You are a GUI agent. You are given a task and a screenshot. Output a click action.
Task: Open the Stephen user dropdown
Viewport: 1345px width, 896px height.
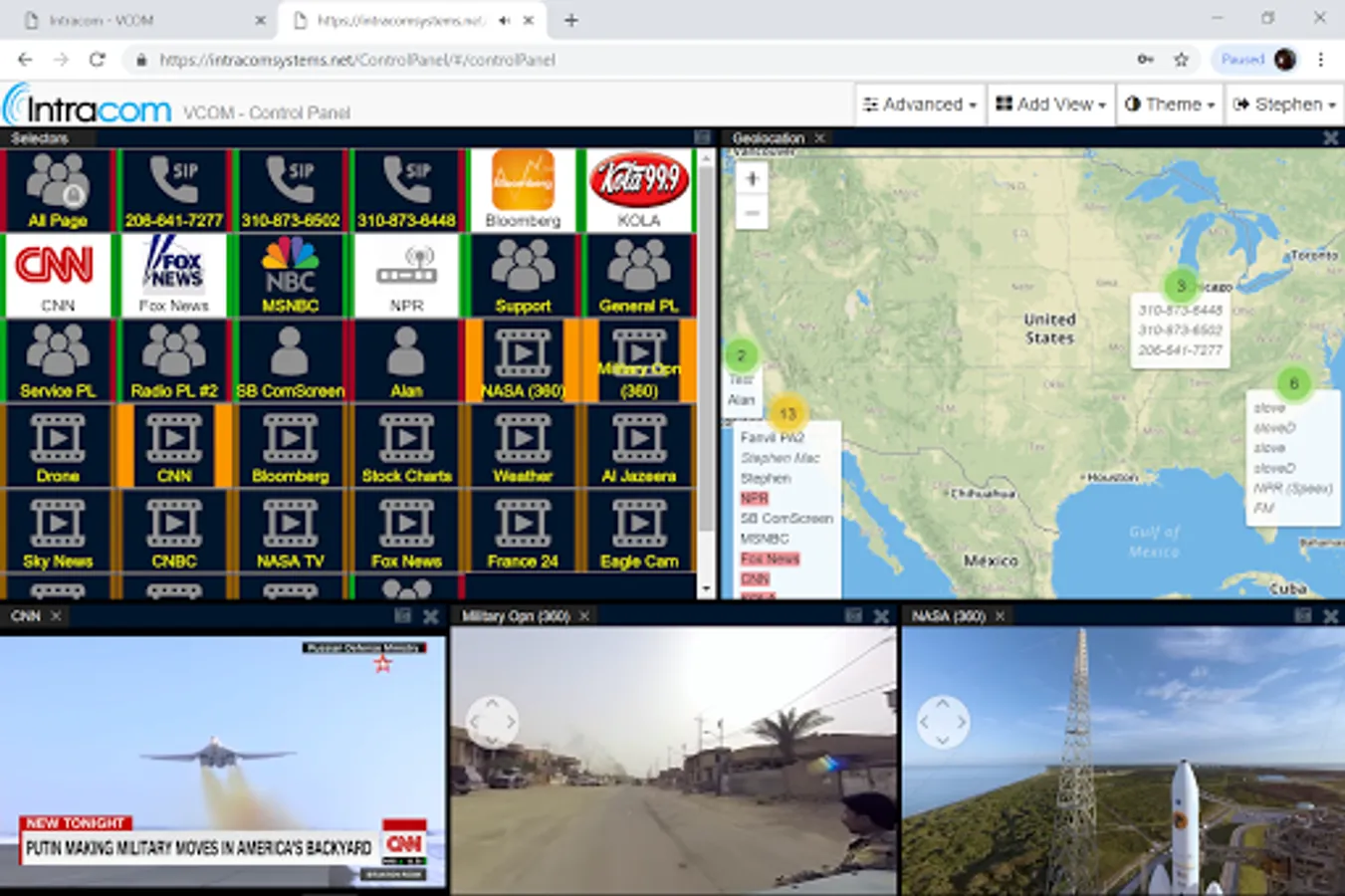[1284, 104]
